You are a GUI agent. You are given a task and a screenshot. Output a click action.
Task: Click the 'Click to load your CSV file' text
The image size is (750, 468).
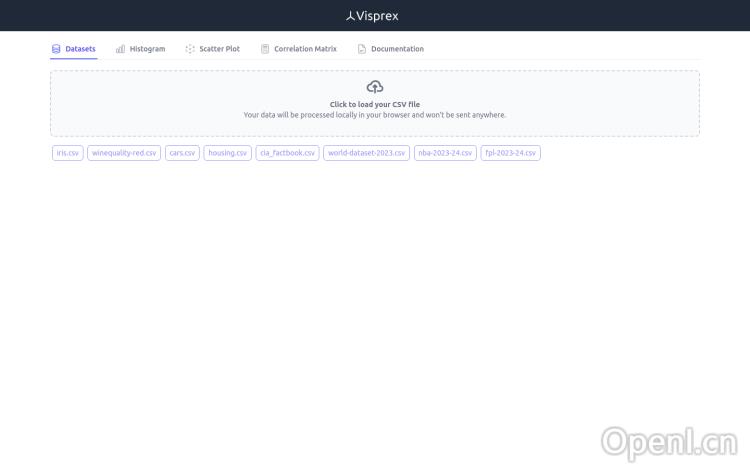pos(375,104)
